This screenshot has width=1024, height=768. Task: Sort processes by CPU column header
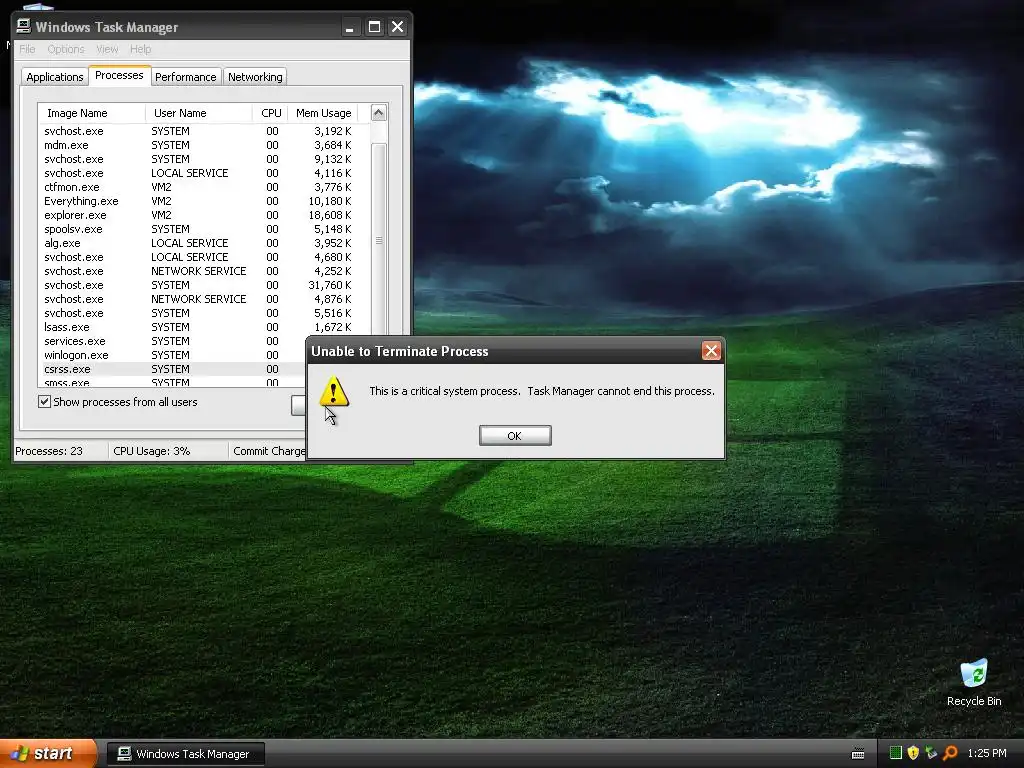[x=270, y=113]
